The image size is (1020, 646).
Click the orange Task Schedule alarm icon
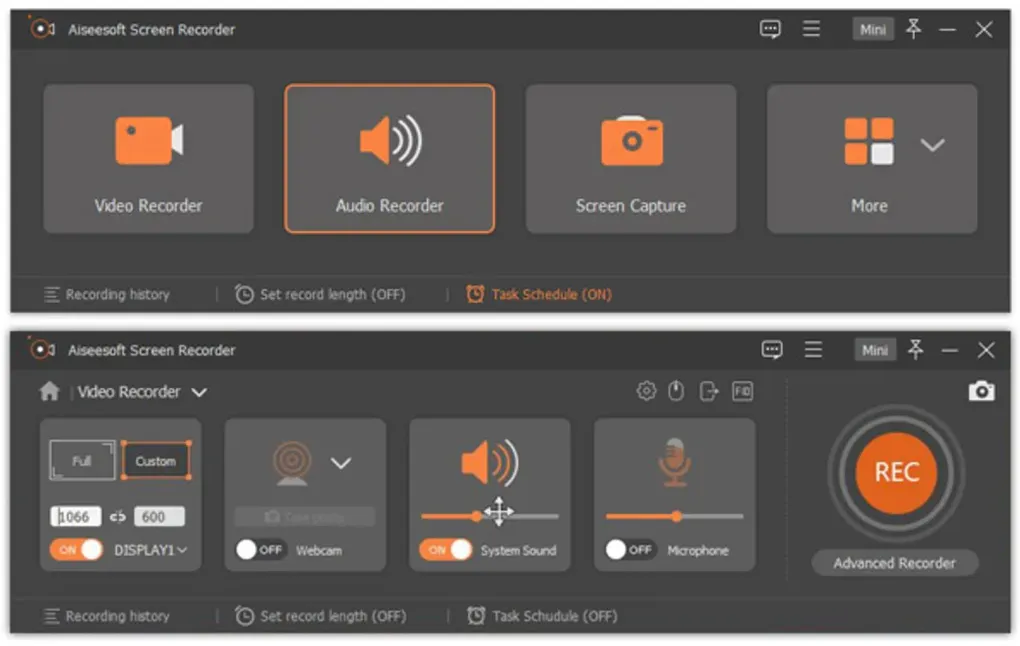475,294
